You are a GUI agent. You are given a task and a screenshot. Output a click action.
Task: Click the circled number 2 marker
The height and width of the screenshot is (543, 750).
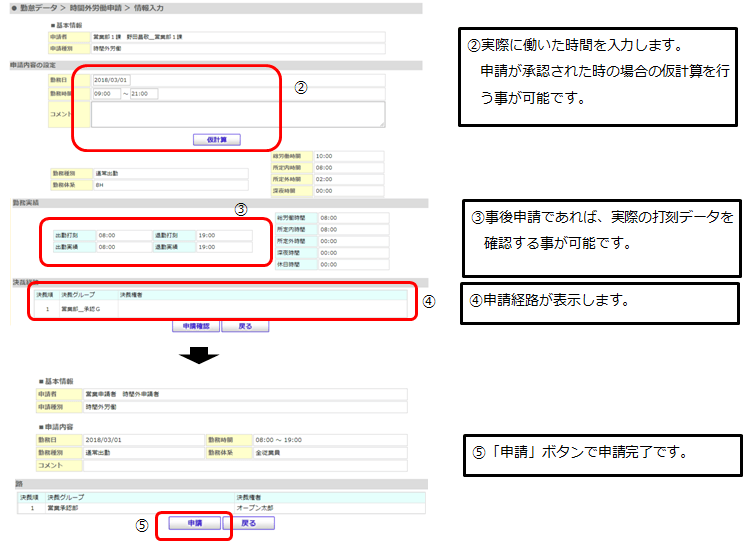[301, 88]
